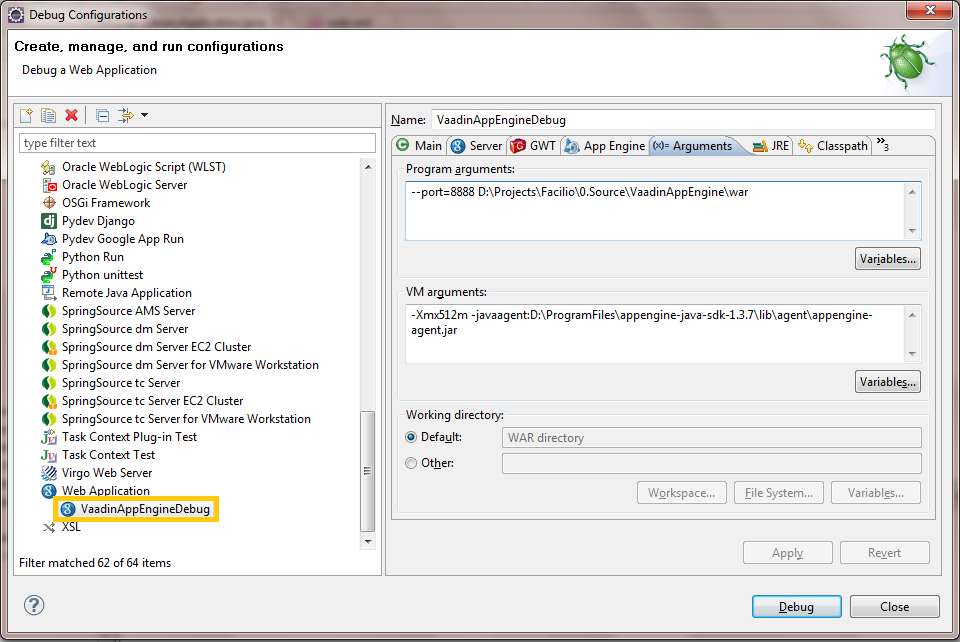
Task: Show hidden tabs via overflow chevron
Action: click(x=882, y=145)
